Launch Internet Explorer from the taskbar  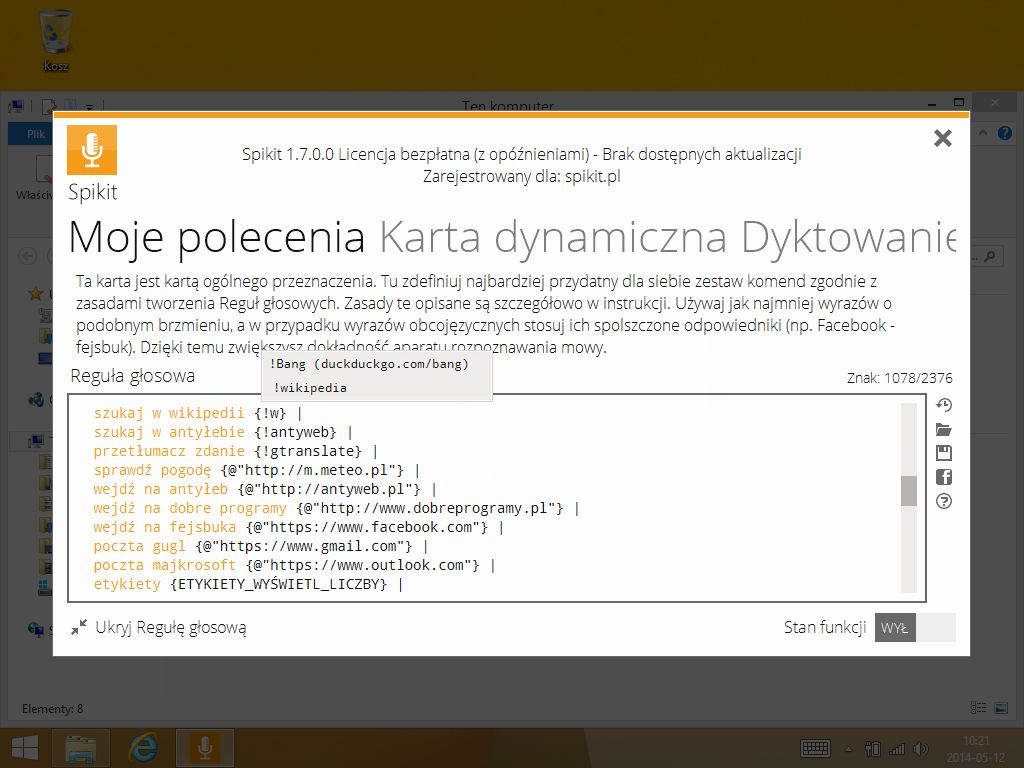(x=143, y=748)
